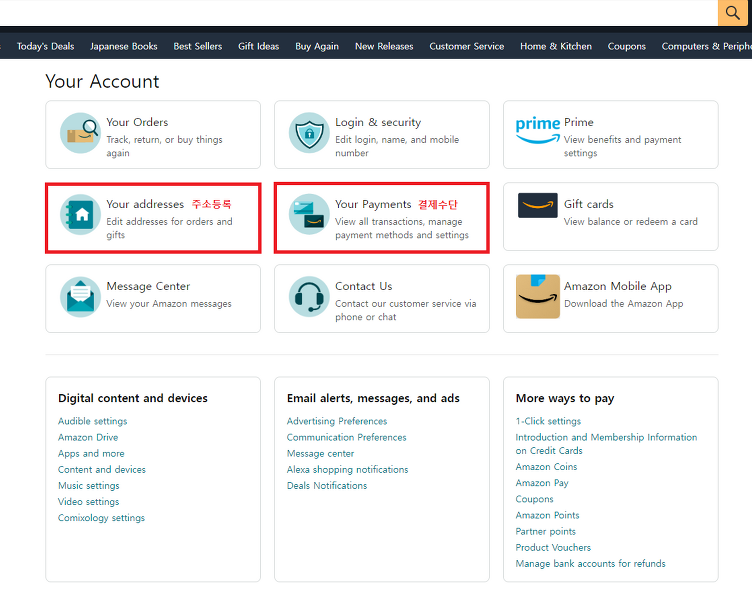Viewport: 752px width, 600px height.
Task: Open Customer Service navigation item
Action: point(467,47)
